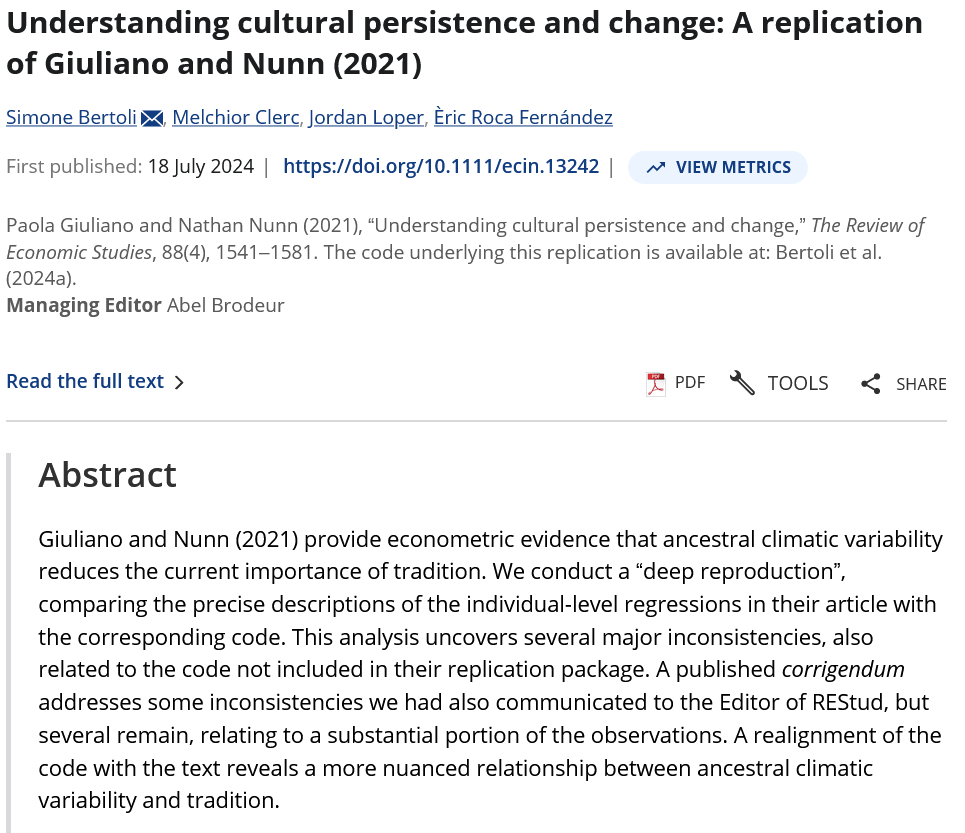Click the Abstract section heading
The width and height of the screenshot is (965, 833).
pos(107,474)
